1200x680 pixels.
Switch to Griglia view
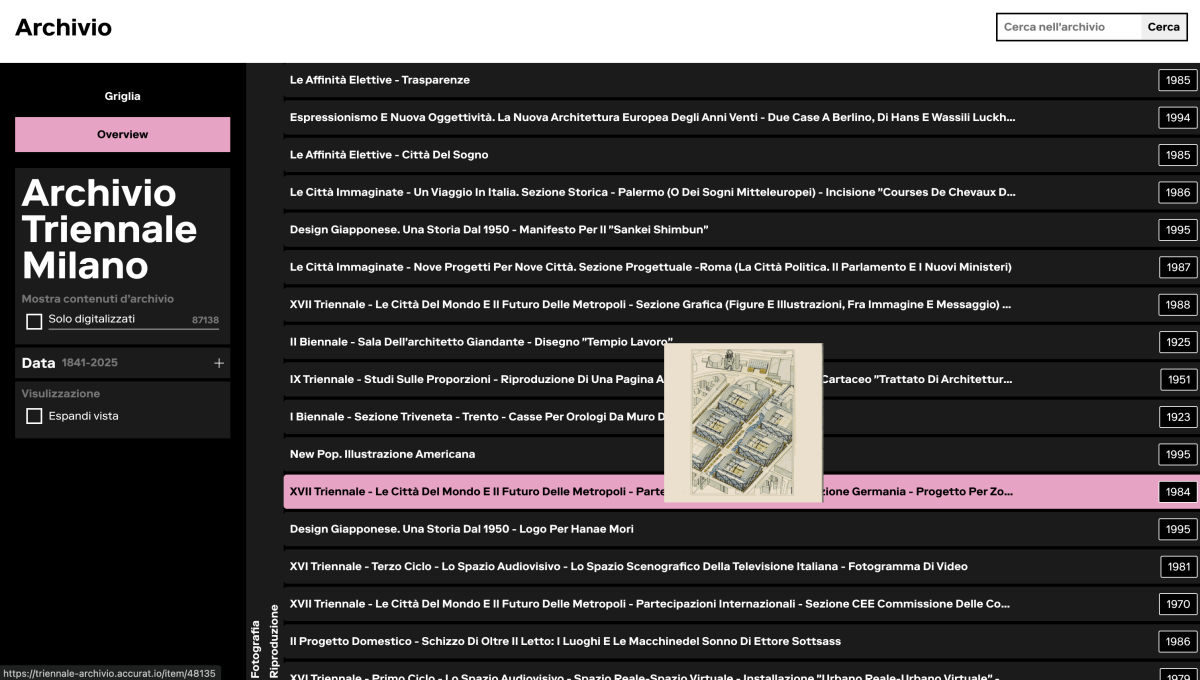[x=122, y=97]
